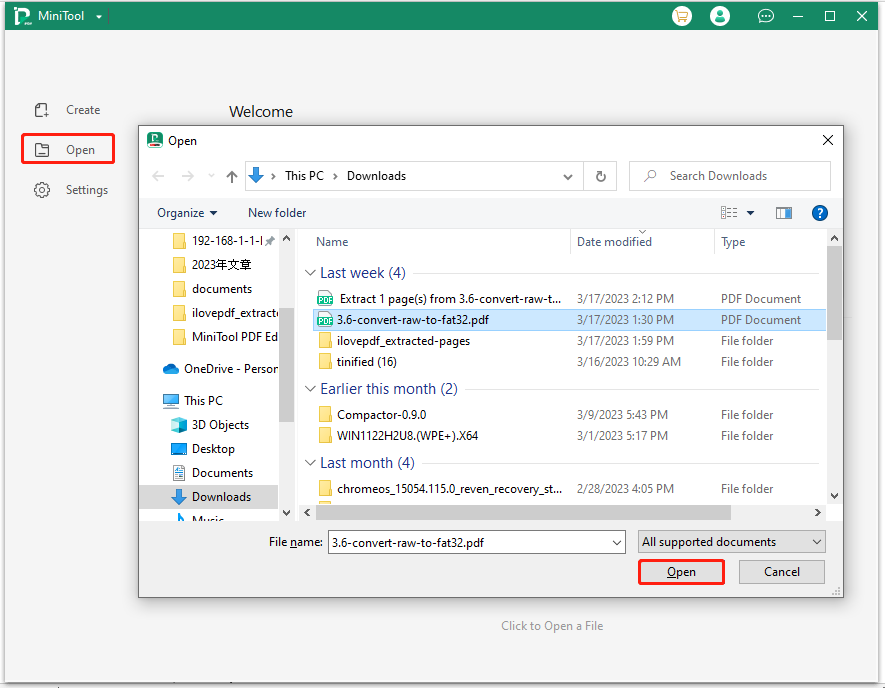Select the Create tool in the left sidebar
The width and height of the screenshot is (885, 688).
(67, 109)
